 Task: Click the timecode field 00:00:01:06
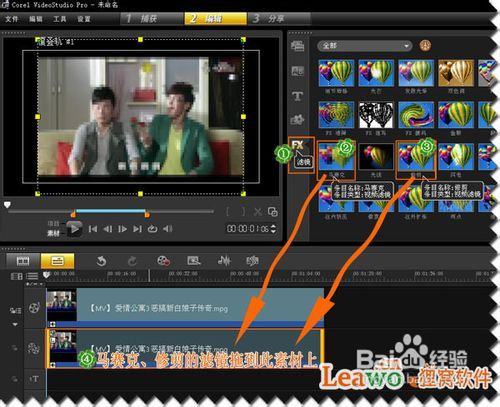(248, 229)
